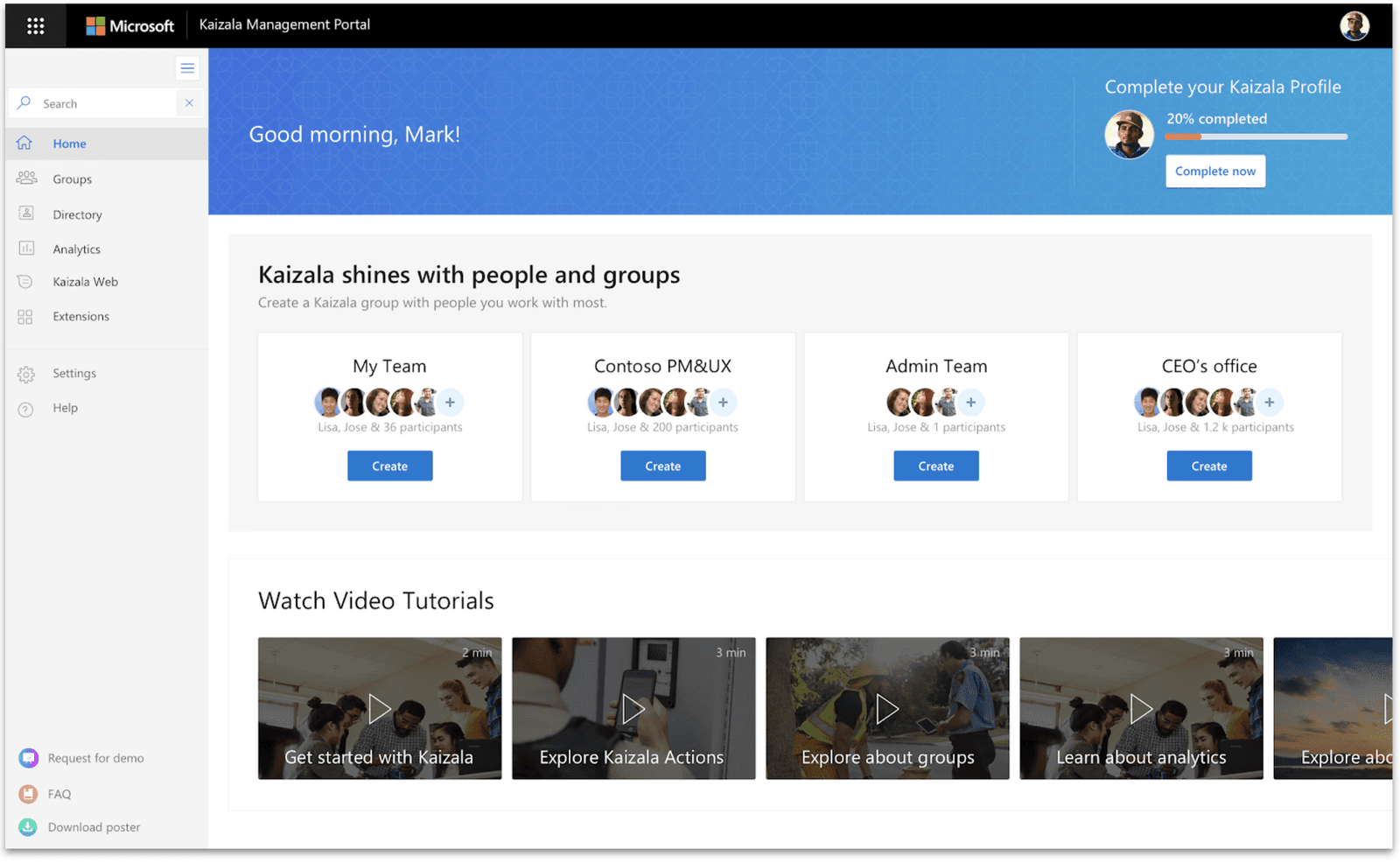Play Explore Kaizala Actions video
The image size is (1400, 863).
pyautogui.click(x=633, y=708)
